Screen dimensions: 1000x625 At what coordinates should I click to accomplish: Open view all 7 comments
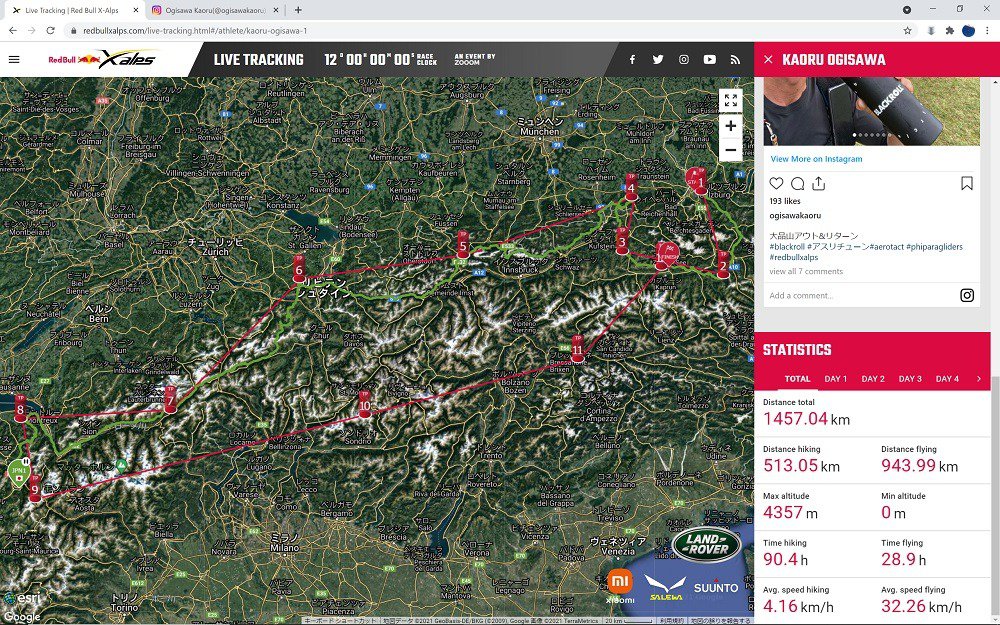806,271
